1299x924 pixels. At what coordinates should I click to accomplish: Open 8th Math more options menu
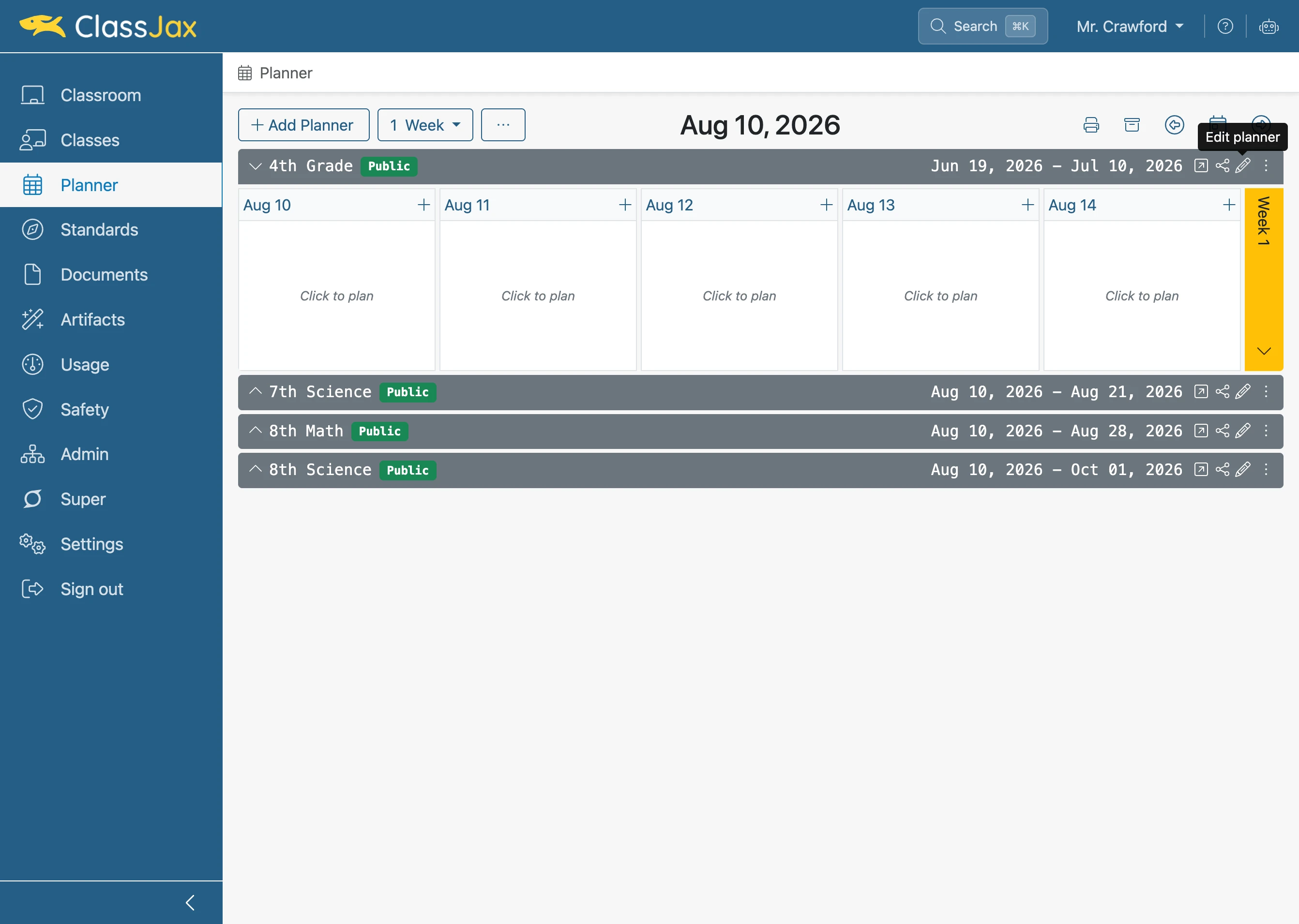tap(1266, 431)
